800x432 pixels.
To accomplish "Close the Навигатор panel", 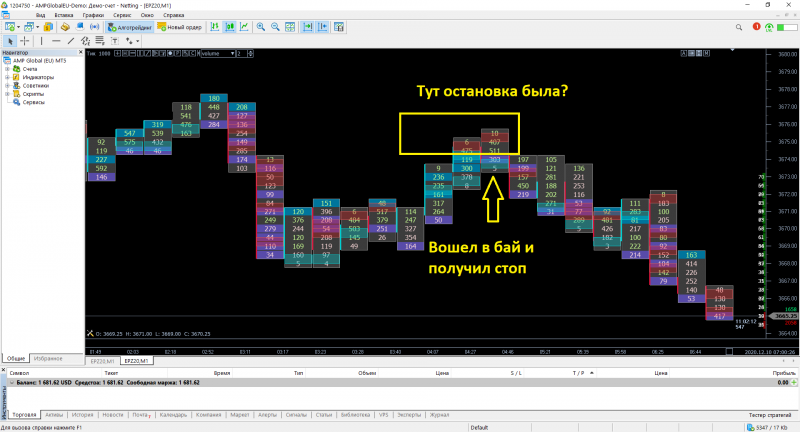I will click(81, 52).
